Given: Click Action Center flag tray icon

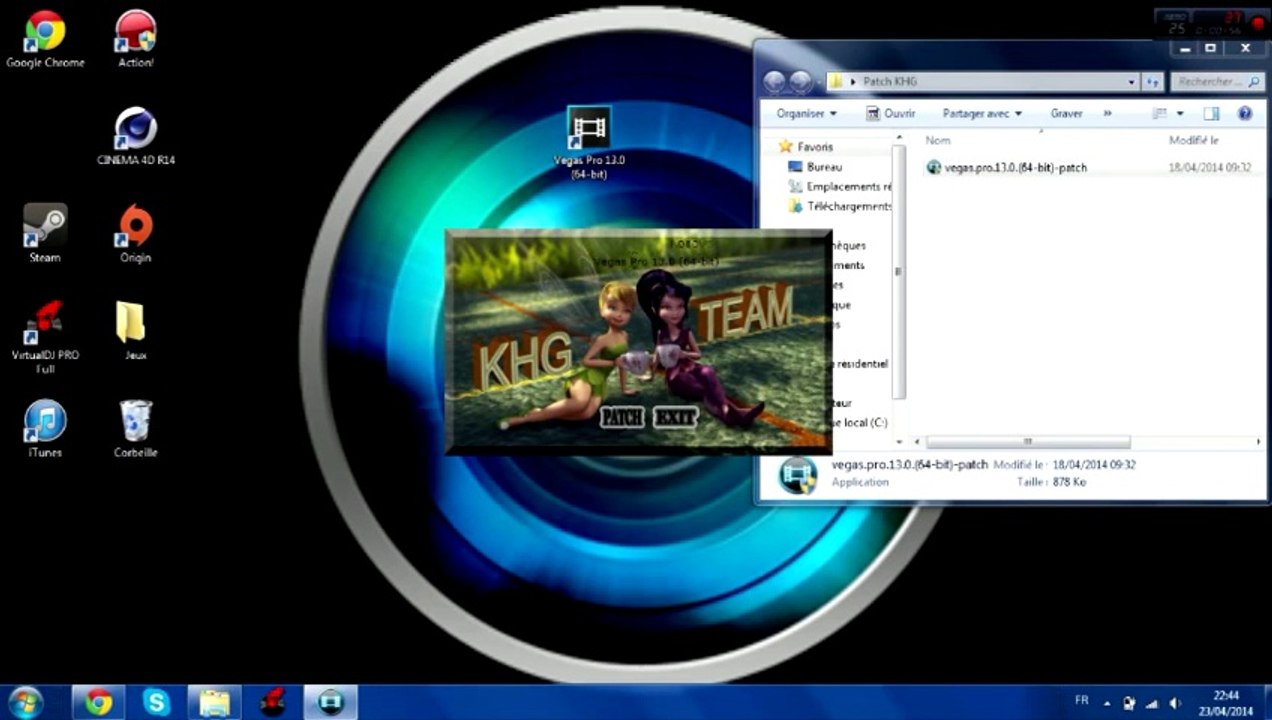Looking at the screenshot, I should pos(1129,702).
